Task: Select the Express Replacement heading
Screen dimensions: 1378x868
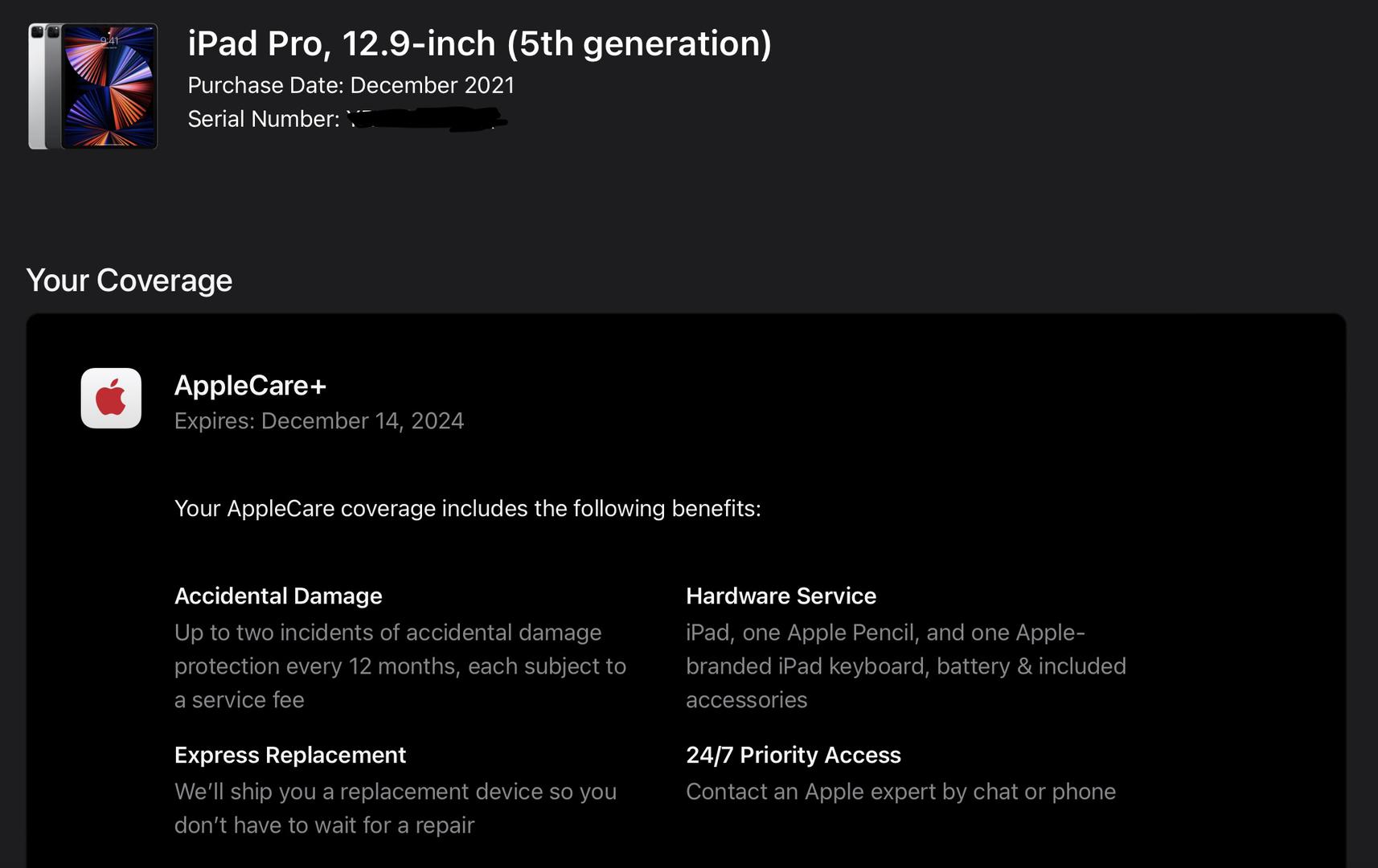Action: point(289,755)
